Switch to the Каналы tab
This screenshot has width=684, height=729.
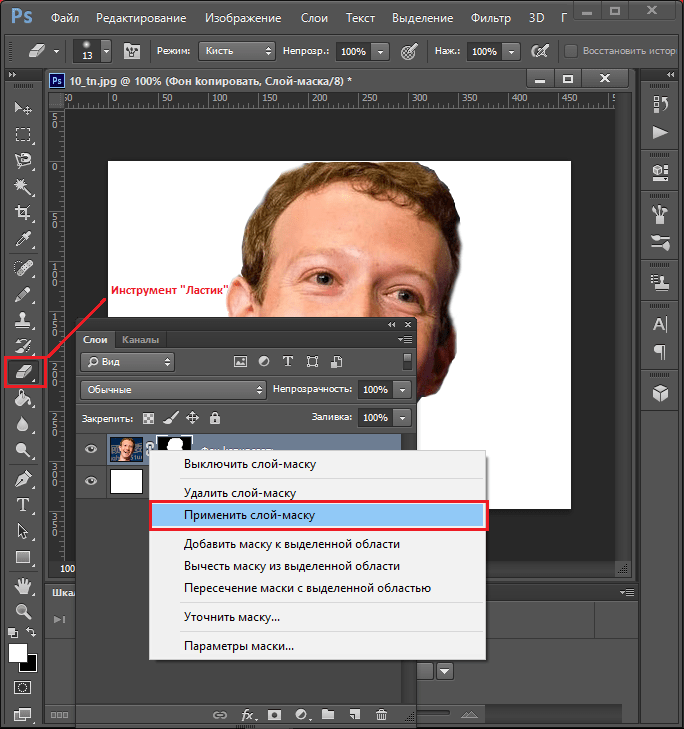[x=140, y=340]
